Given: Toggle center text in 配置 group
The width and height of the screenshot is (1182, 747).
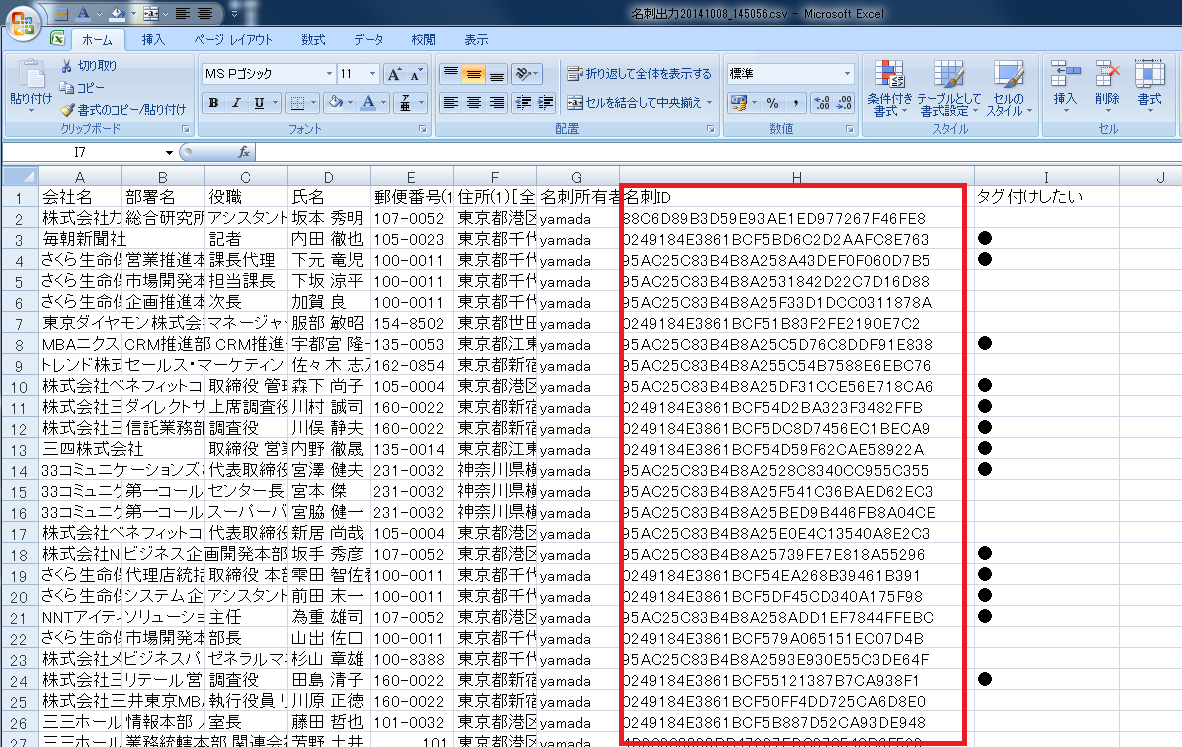Looking at the screenshot, I should (x=473, y=103).
